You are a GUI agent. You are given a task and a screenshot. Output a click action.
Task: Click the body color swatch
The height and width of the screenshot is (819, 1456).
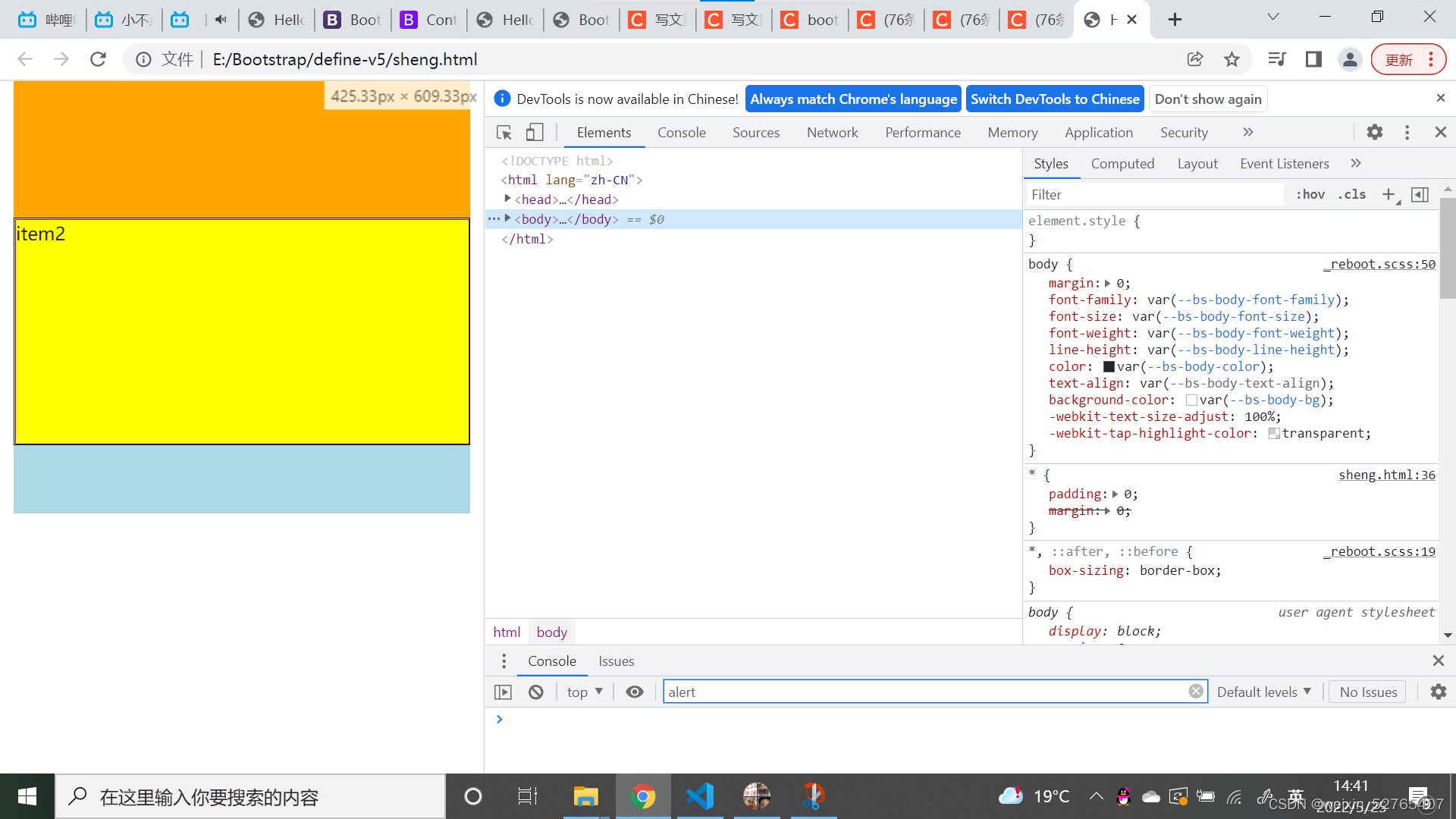pos(1109,367)
